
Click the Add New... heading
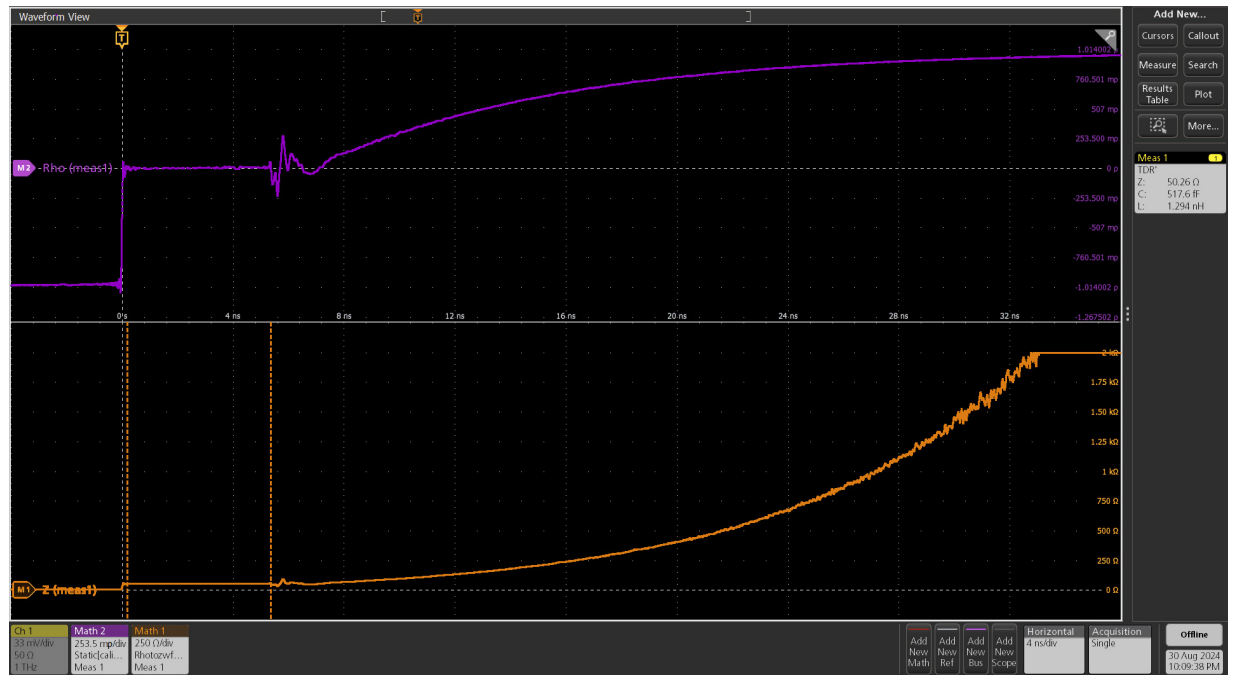(1180, 14)
